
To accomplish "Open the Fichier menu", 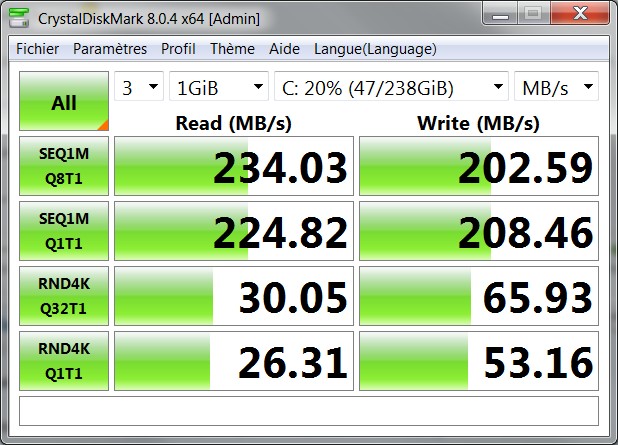I will [x=37, y=49].
